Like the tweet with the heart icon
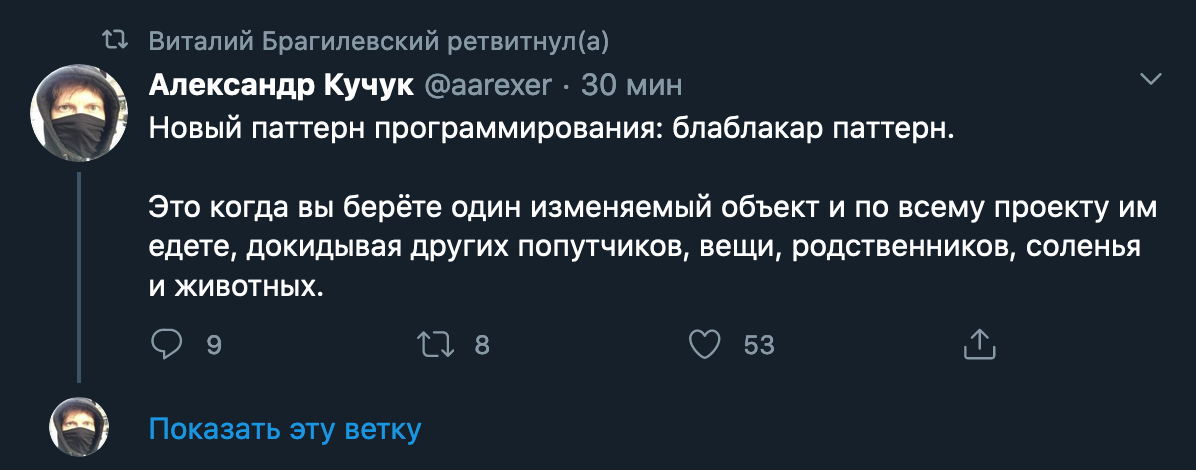The image size is (1196, 470). (x=706, y=345)
